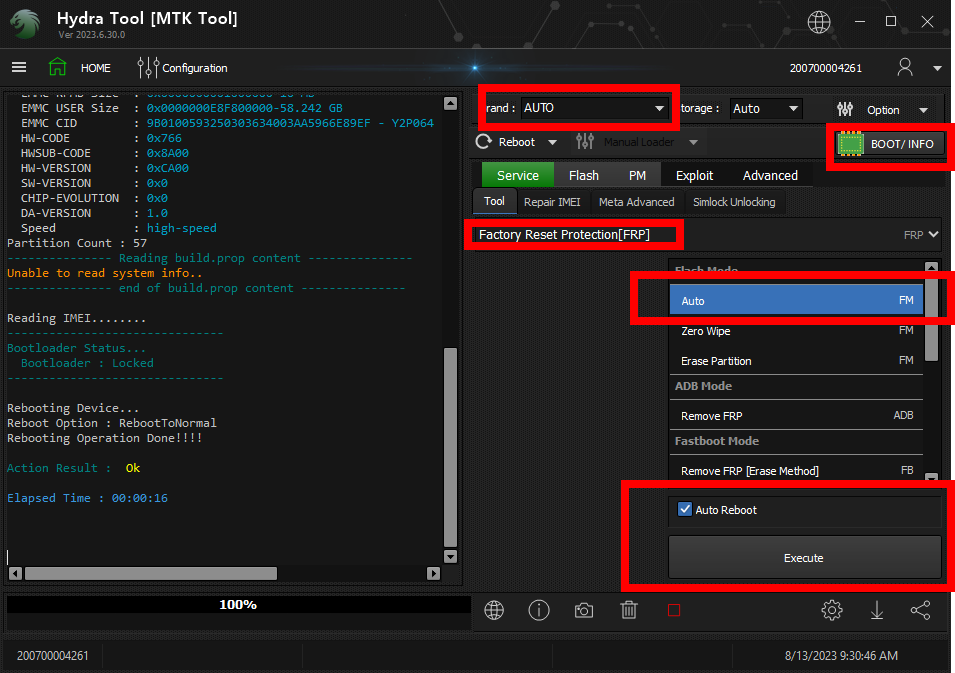Click the log scroll up arrow
The width and height of the screenshot is (955, 673).
click(x=450, y=103)
